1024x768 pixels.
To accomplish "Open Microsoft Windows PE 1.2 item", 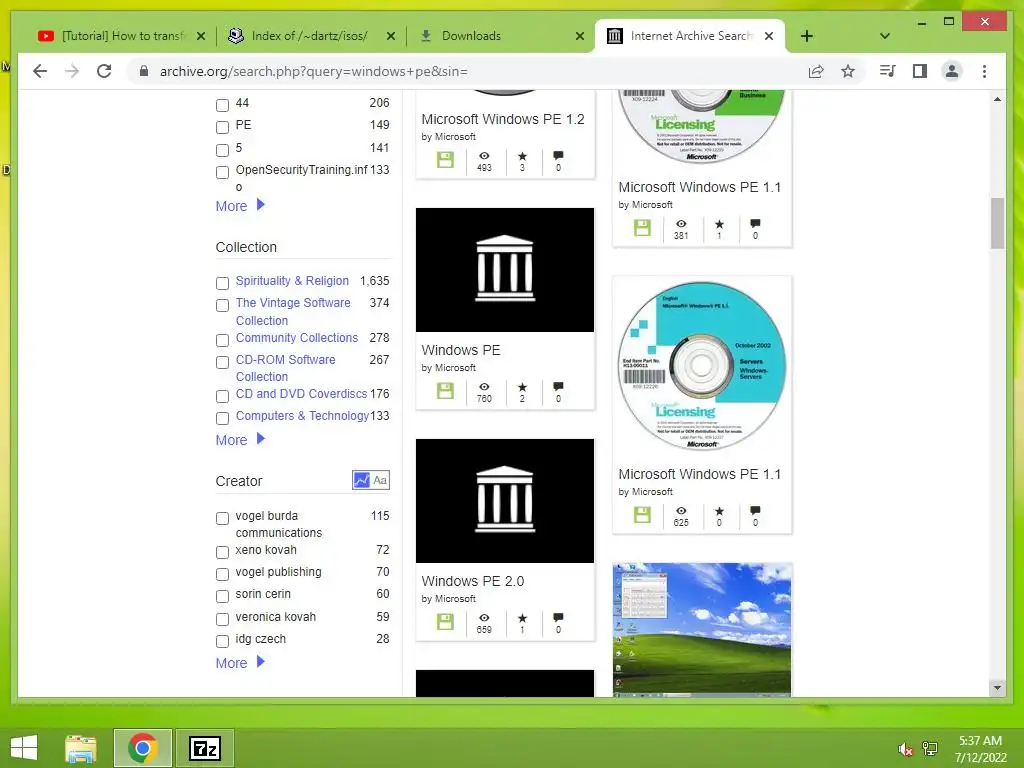I will 503,119.
